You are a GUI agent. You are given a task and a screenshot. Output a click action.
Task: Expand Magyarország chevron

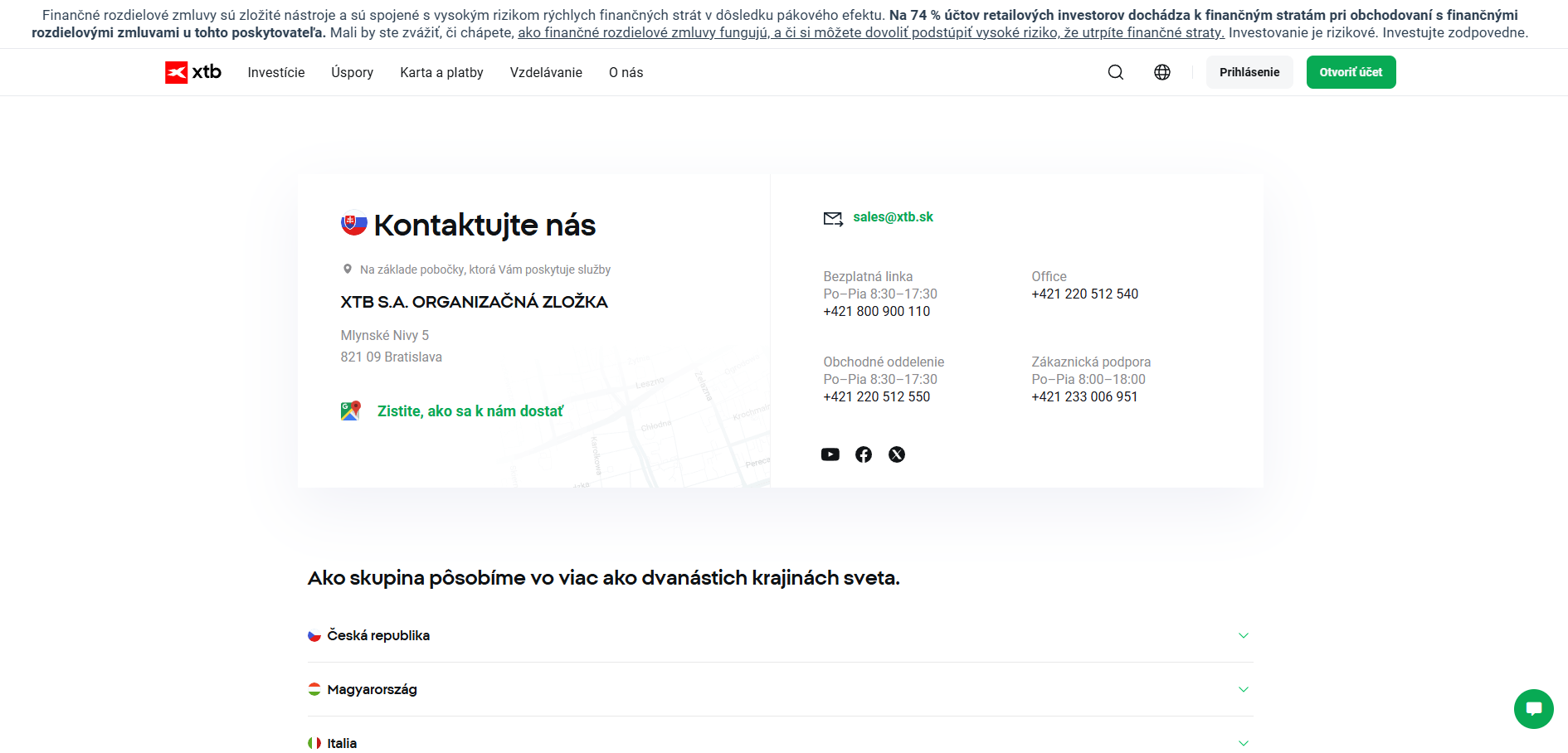(x=1244, y=689)
